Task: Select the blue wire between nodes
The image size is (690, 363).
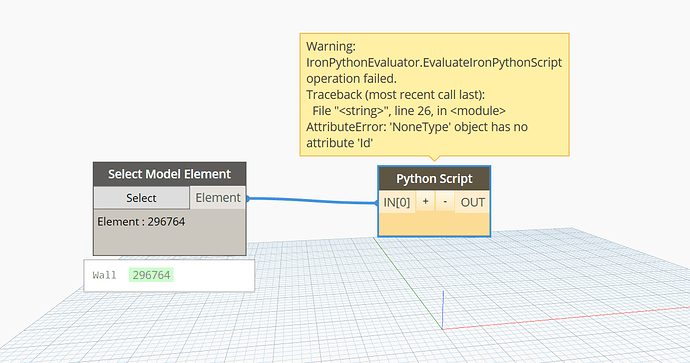Action: 312,201
